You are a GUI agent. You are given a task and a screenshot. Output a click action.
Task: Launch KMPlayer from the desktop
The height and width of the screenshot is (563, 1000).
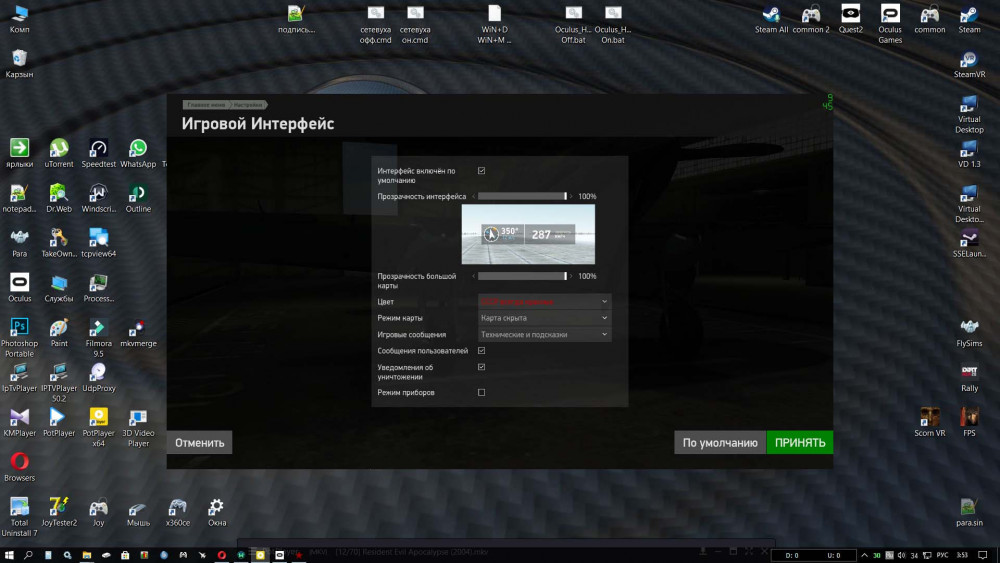(19, 422)
